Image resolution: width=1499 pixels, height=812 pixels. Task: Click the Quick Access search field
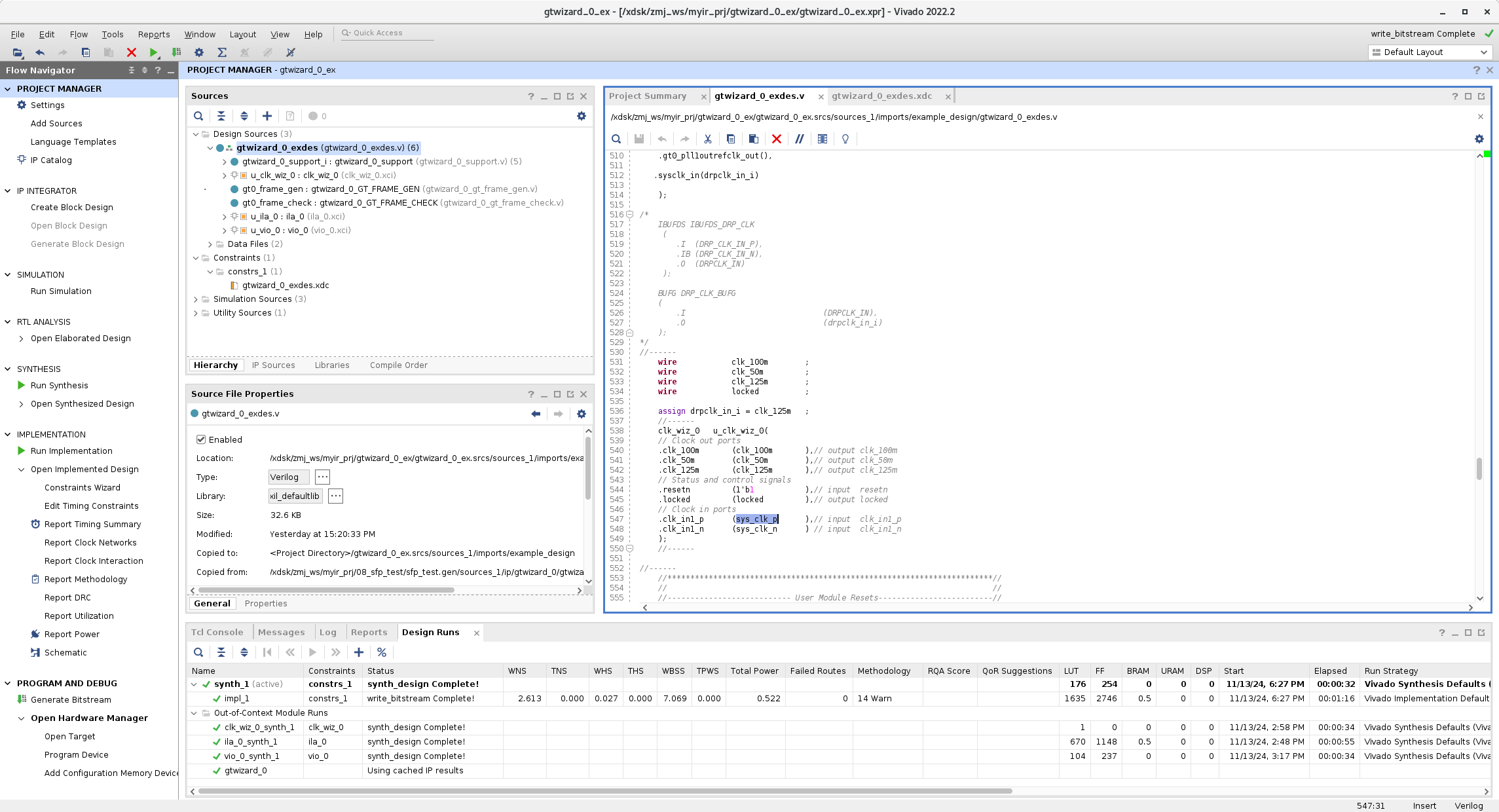(x=387, y=33)
